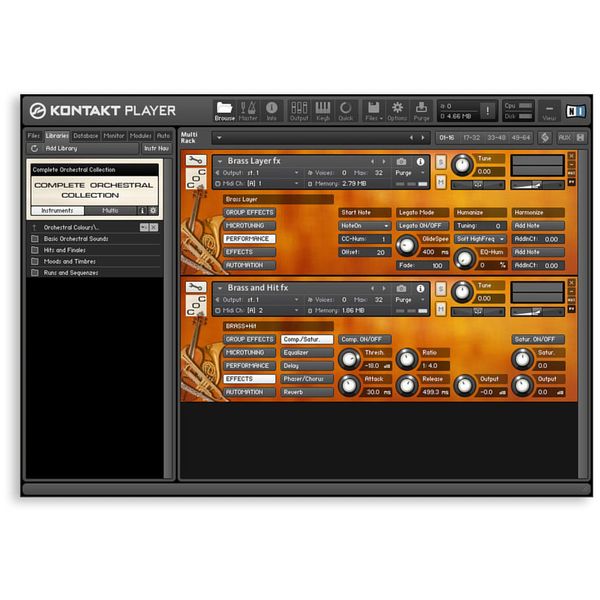Solo the Brass Layer fx instrument
The width and height of the screenshot is (600, 600).
(441, 162)
